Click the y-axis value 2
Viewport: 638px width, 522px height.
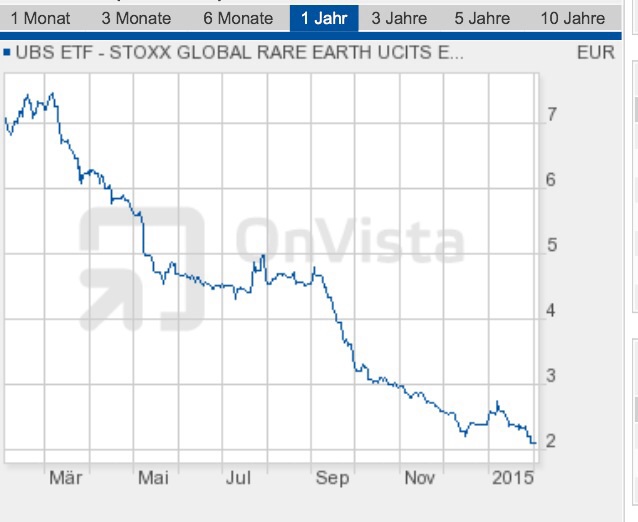[551, 441]
